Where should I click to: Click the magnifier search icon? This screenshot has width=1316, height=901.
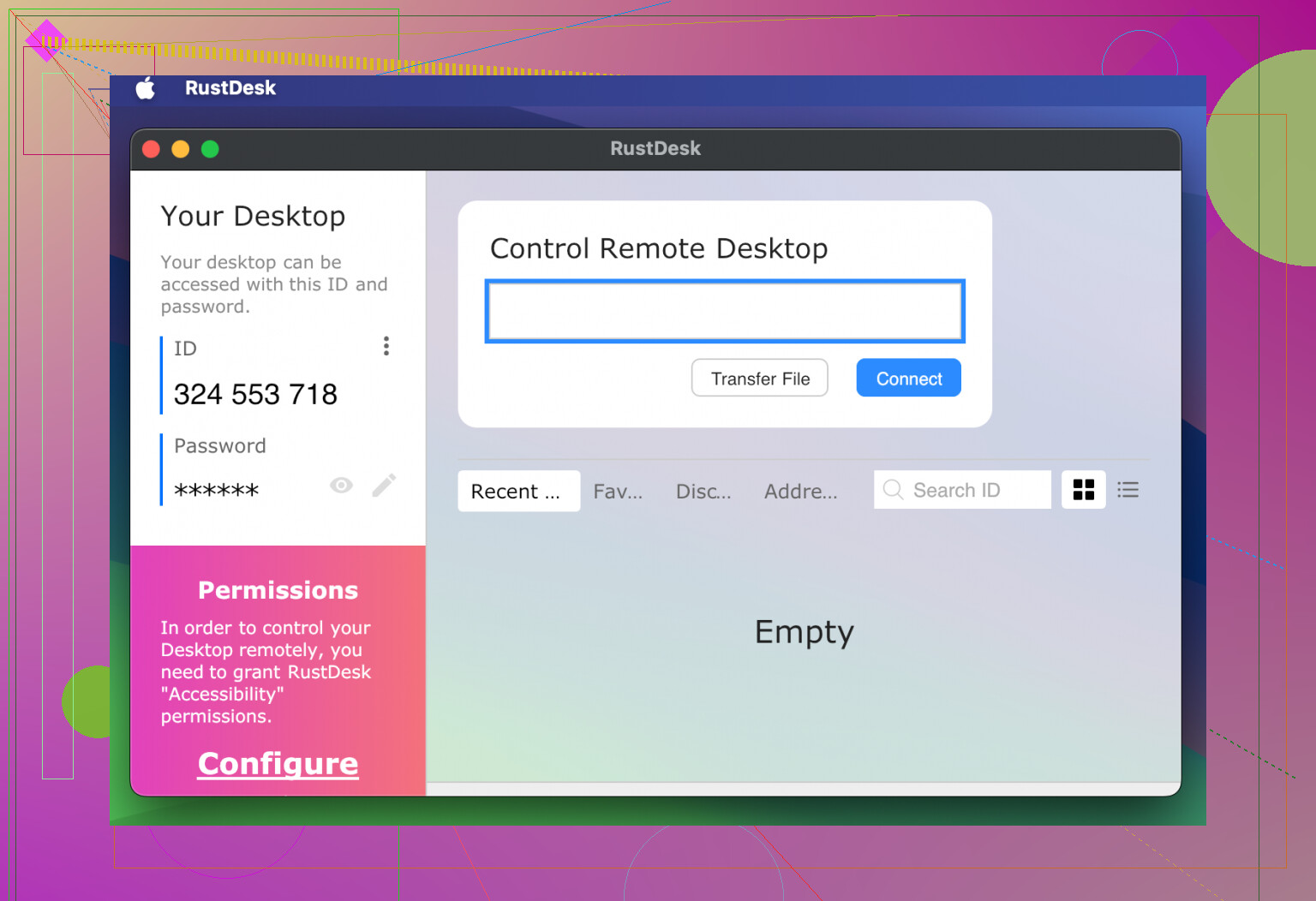tap(893, 489)
